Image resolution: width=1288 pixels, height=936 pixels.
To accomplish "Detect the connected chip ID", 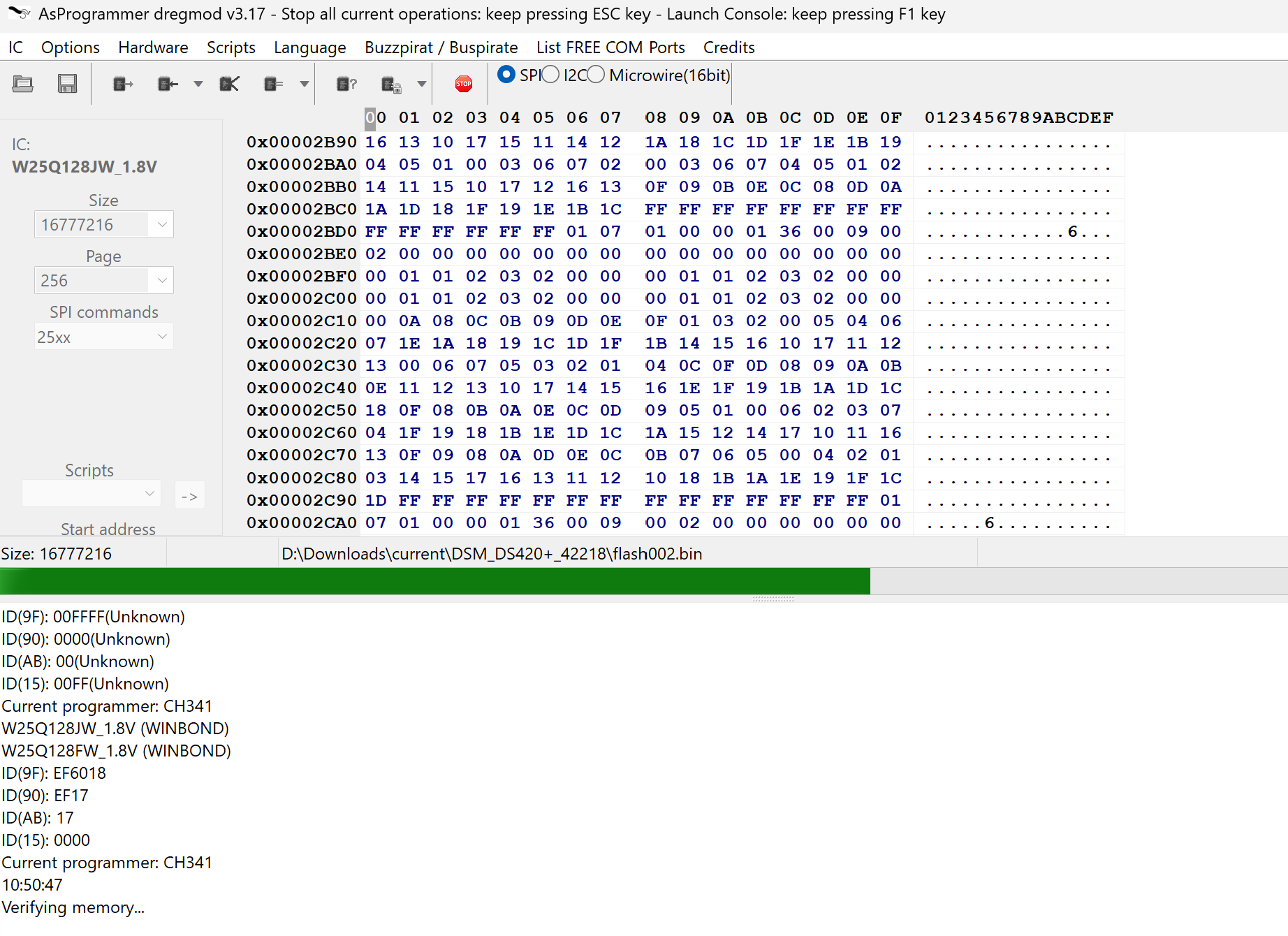I will (346, 83).
